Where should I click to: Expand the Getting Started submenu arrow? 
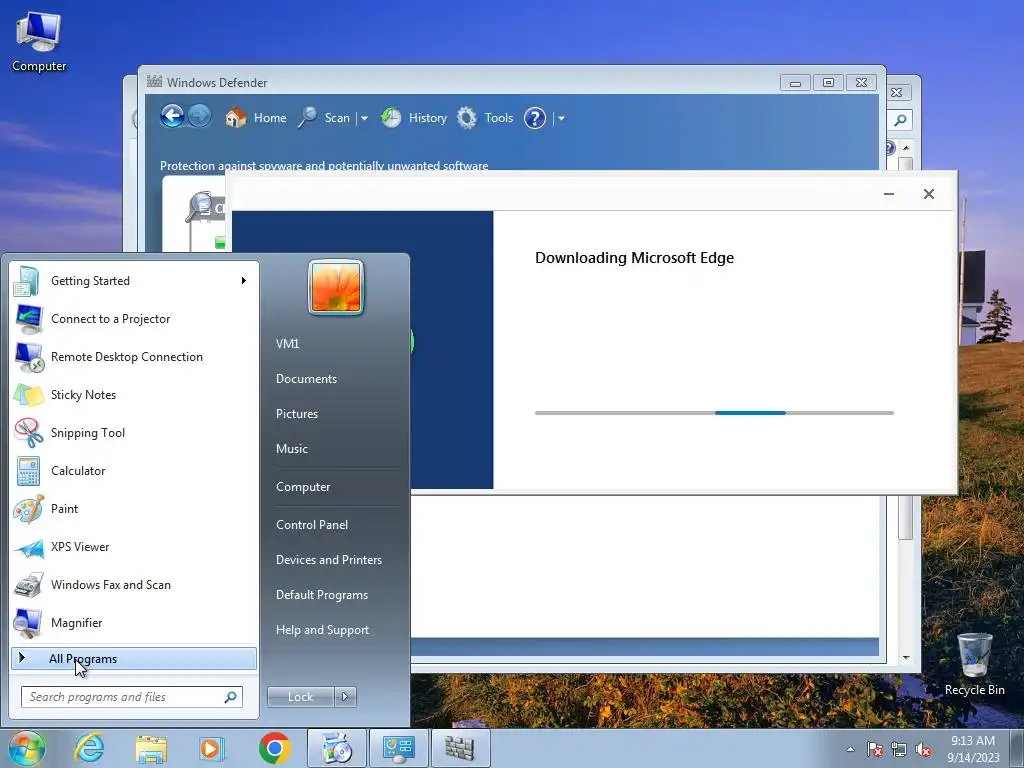(x=244, y=281)
